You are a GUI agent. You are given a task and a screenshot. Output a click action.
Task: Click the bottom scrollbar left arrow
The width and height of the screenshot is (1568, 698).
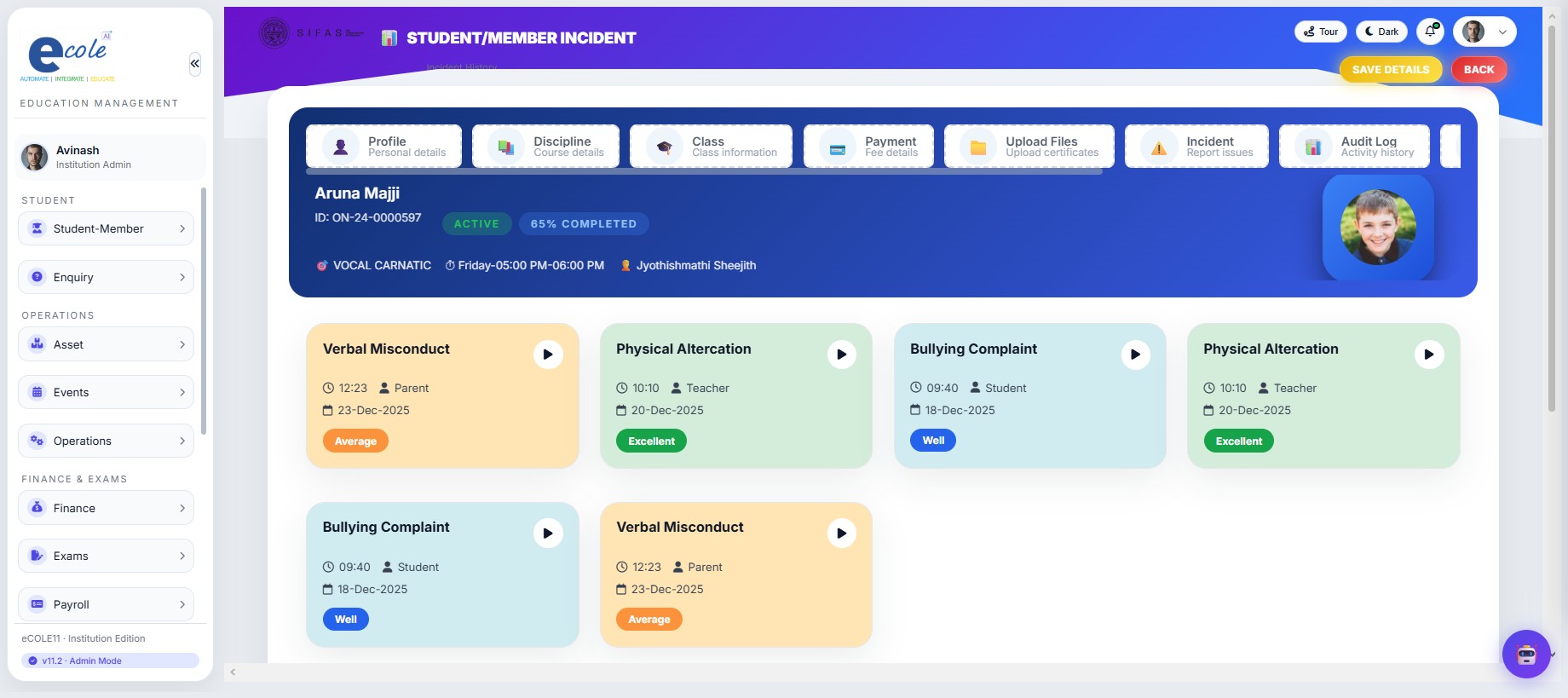coord(233,672)
